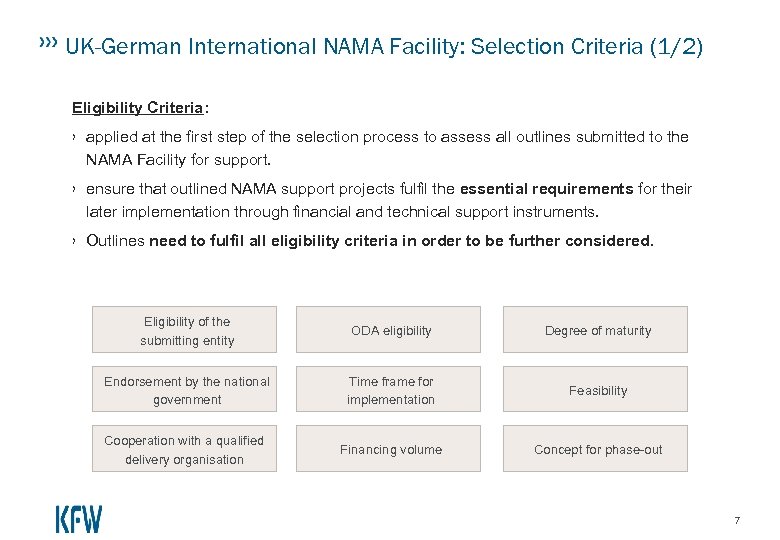Click the KfW logo

coord(78,519)
